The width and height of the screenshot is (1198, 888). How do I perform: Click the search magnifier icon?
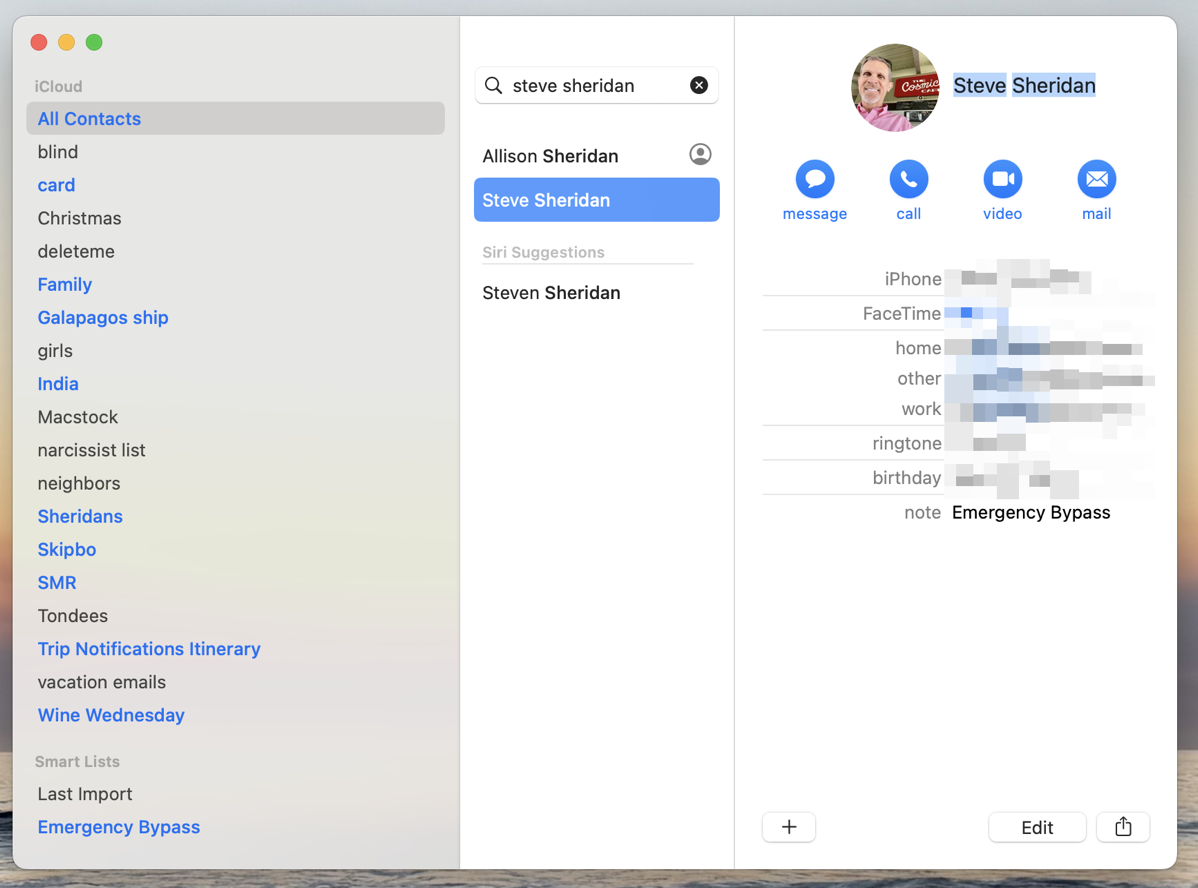pos(493,85)
